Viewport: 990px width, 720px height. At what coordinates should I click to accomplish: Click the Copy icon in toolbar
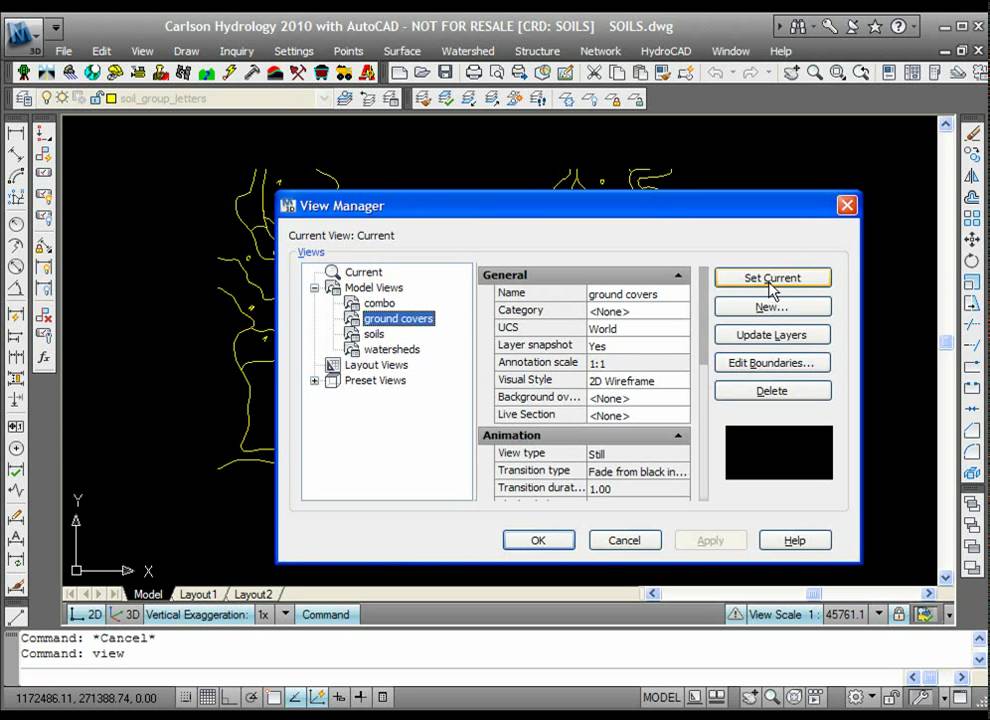click(616, 73)
